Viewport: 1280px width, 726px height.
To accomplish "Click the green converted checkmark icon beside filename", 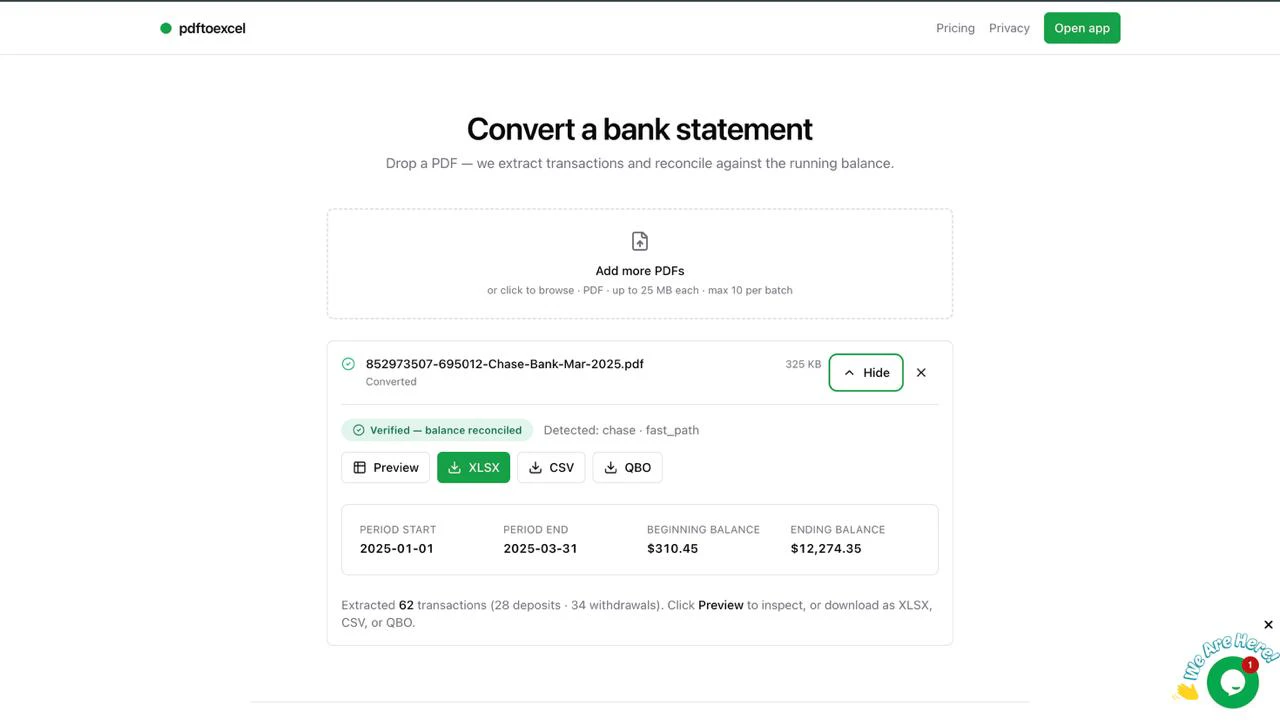I will click(348, 364).
